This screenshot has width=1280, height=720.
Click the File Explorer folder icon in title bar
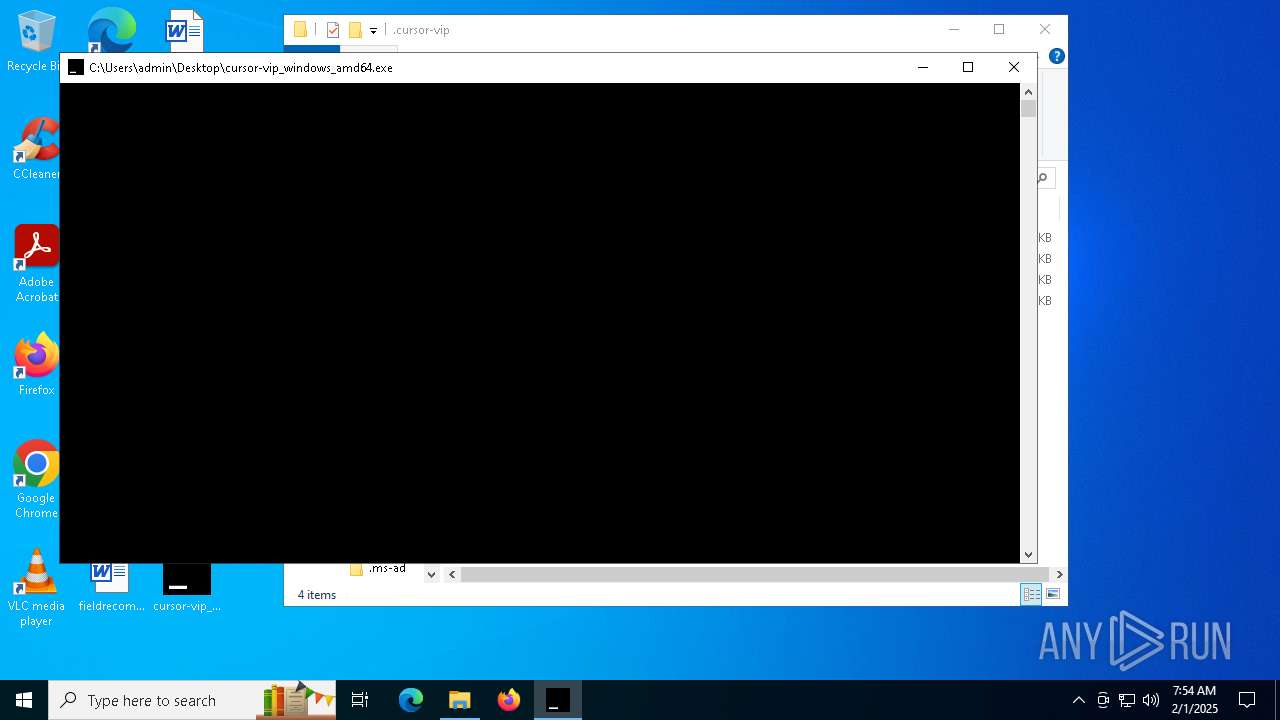tap(300, 30)
